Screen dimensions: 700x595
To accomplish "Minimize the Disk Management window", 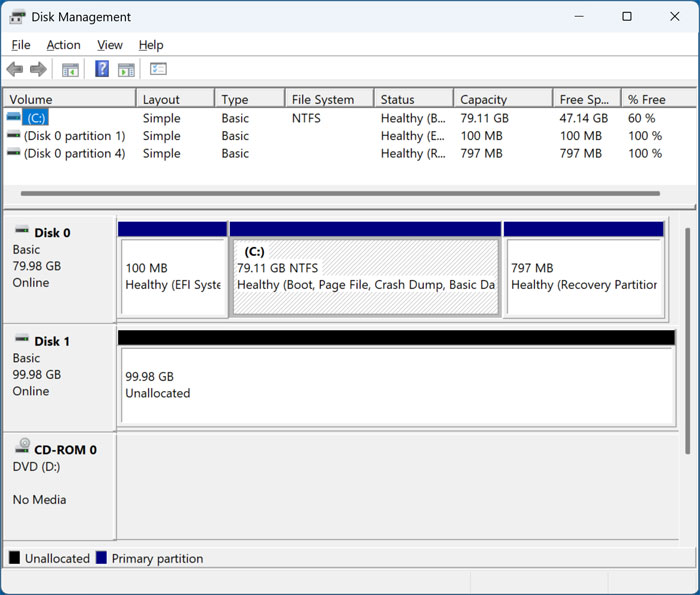I will click(579, 17).
